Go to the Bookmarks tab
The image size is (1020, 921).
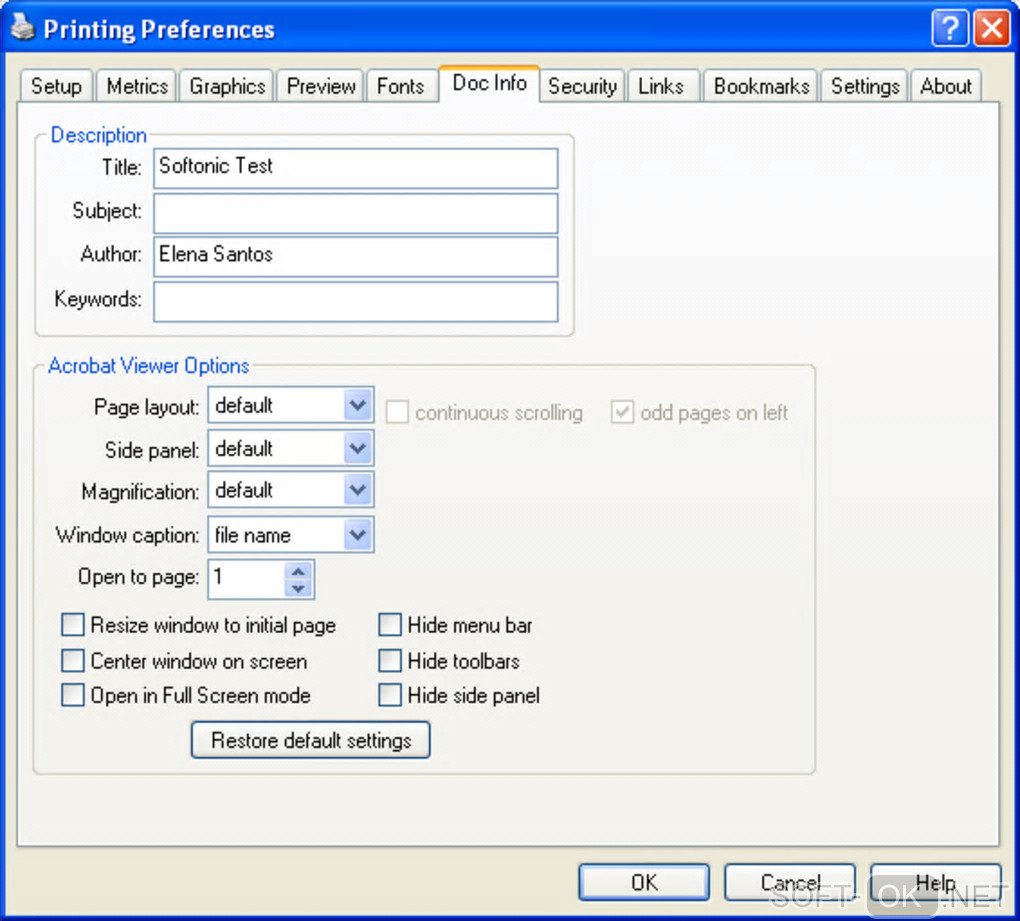761,86
